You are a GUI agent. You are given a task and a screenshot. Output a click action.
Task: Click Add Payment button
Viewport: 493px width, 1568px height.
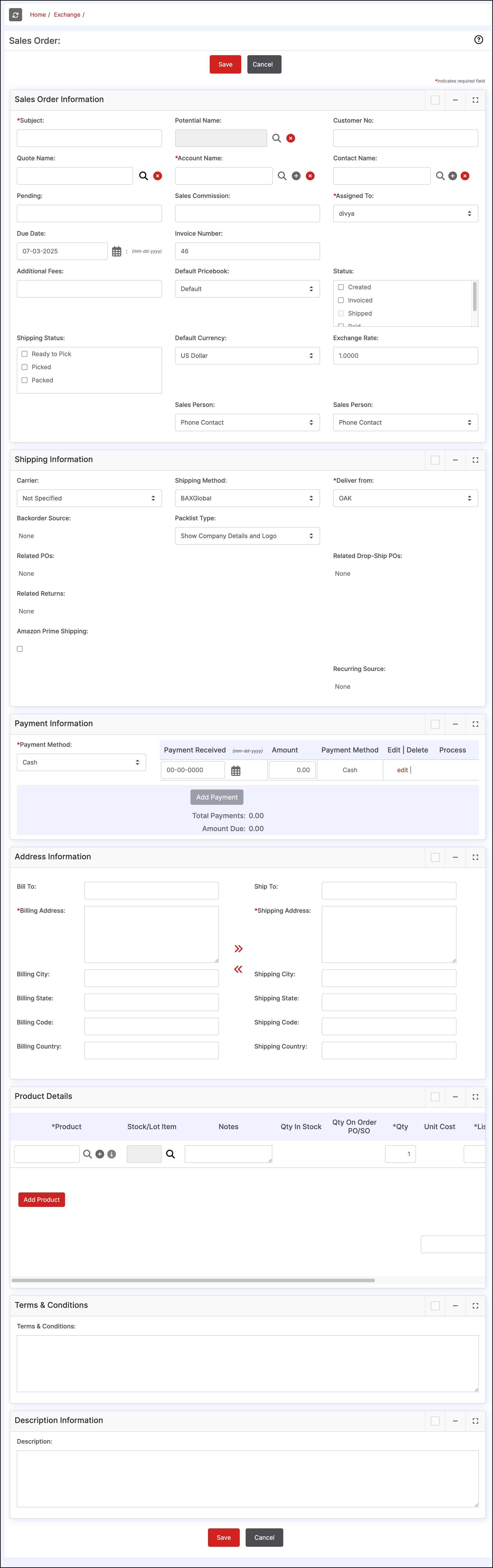pos(217,797)
